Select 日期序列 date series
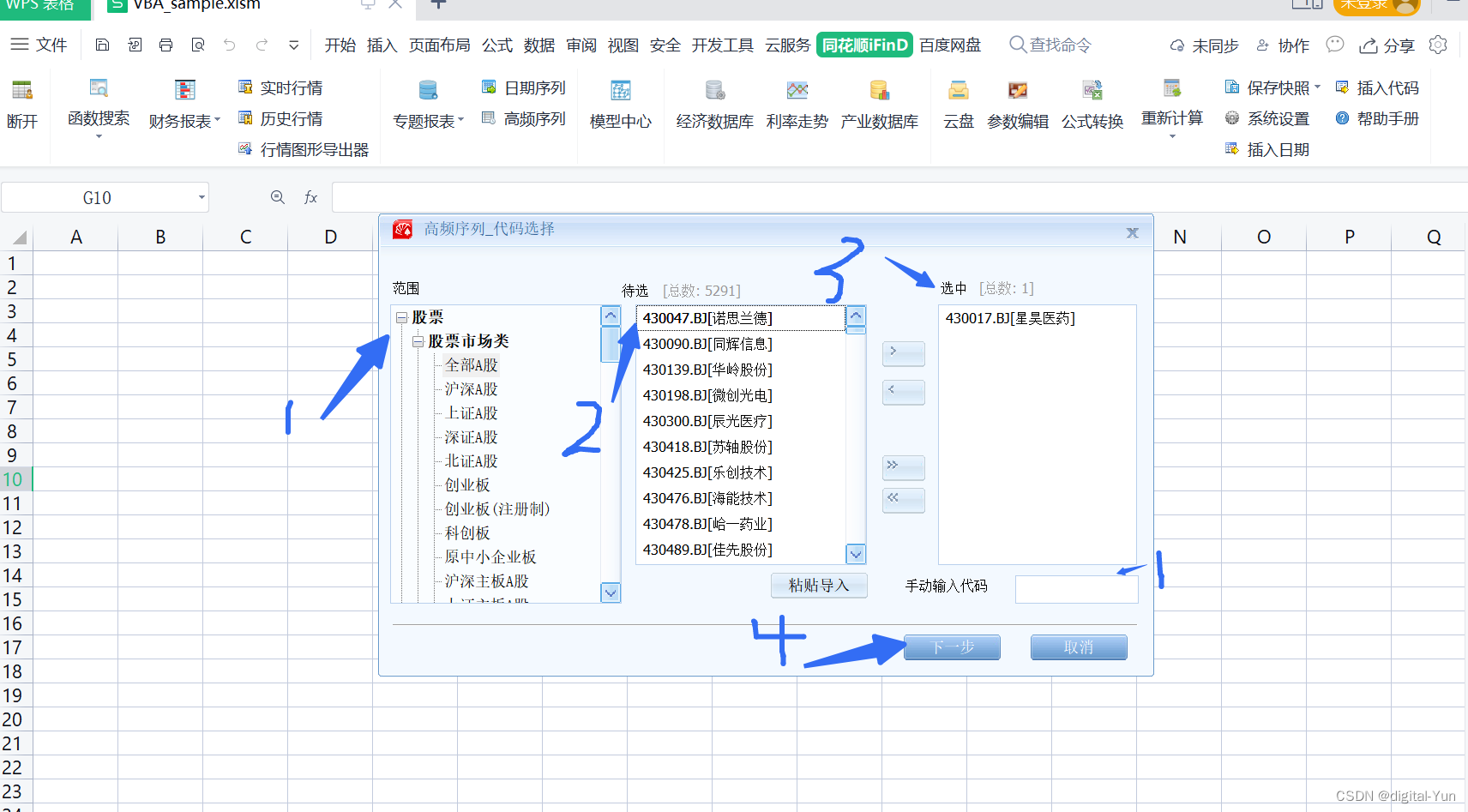 click(x=524, y=87)
